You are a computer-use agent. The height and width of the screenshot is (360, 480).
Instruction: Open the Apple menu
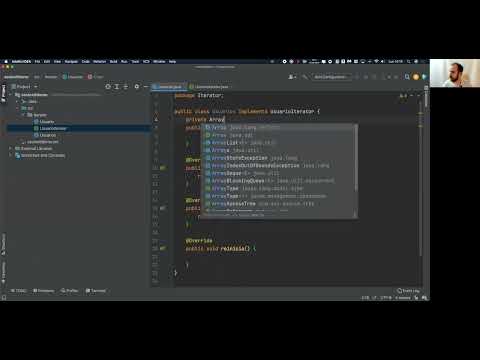coord(6,62)
